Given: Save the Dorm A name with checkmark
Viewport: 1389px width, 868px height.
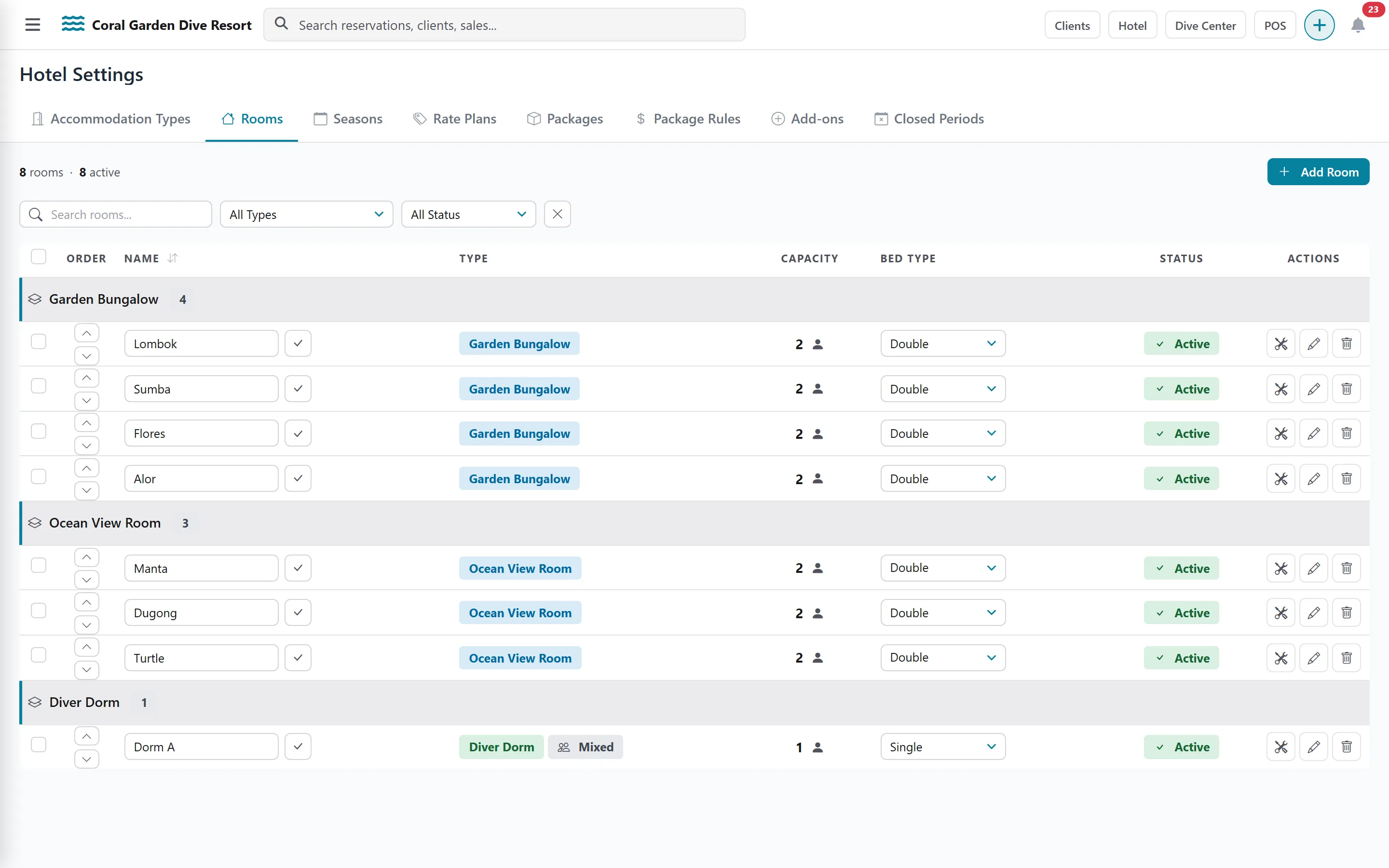Looking at the screenshot, I should [x=298, y=746].
